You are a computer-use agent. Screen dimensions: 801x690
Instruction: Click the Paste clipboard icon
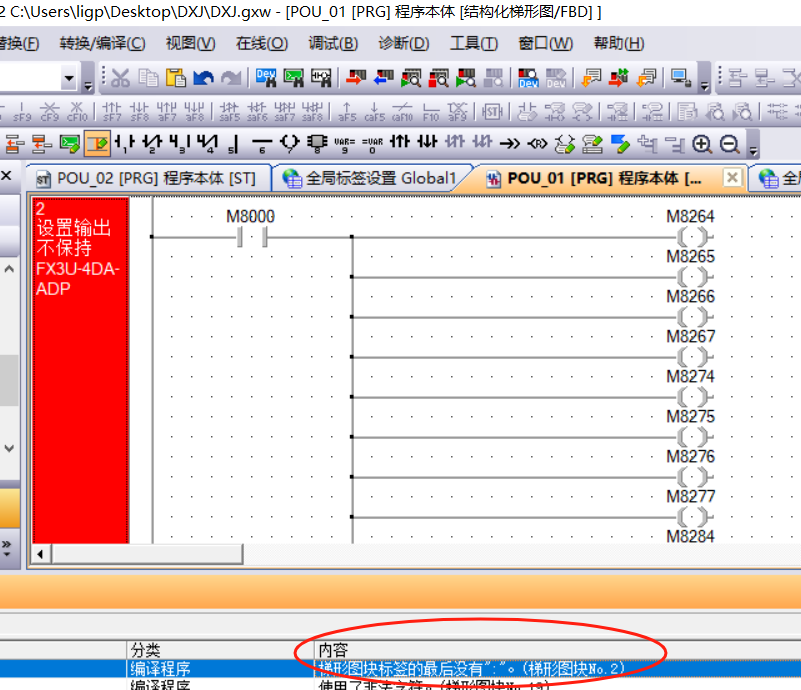click(x=176, y=78)
